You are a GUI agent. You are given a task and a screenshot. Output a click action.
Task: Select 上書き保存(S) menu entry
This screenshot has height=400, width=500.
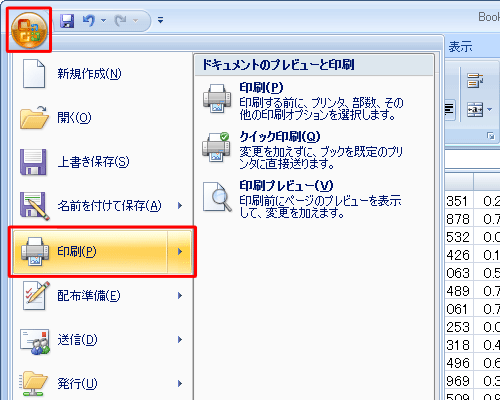click(103, 162)
